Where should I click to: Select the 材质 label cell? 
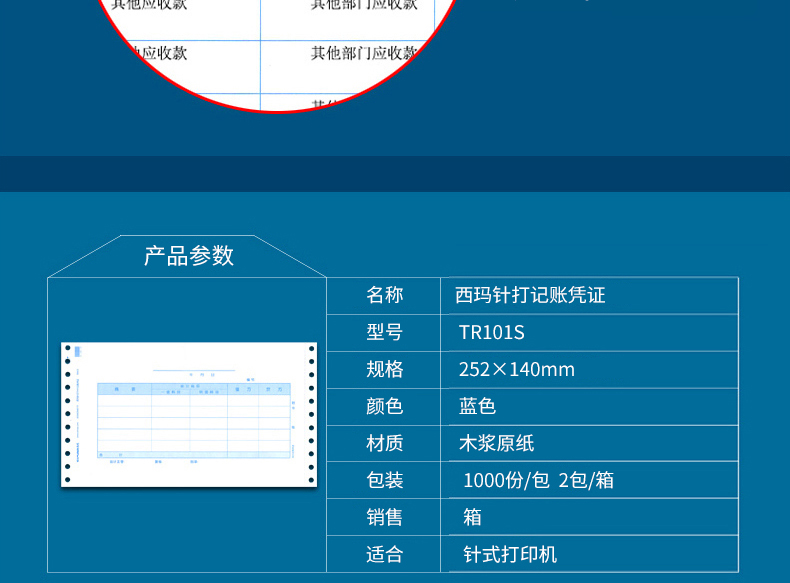384,443
